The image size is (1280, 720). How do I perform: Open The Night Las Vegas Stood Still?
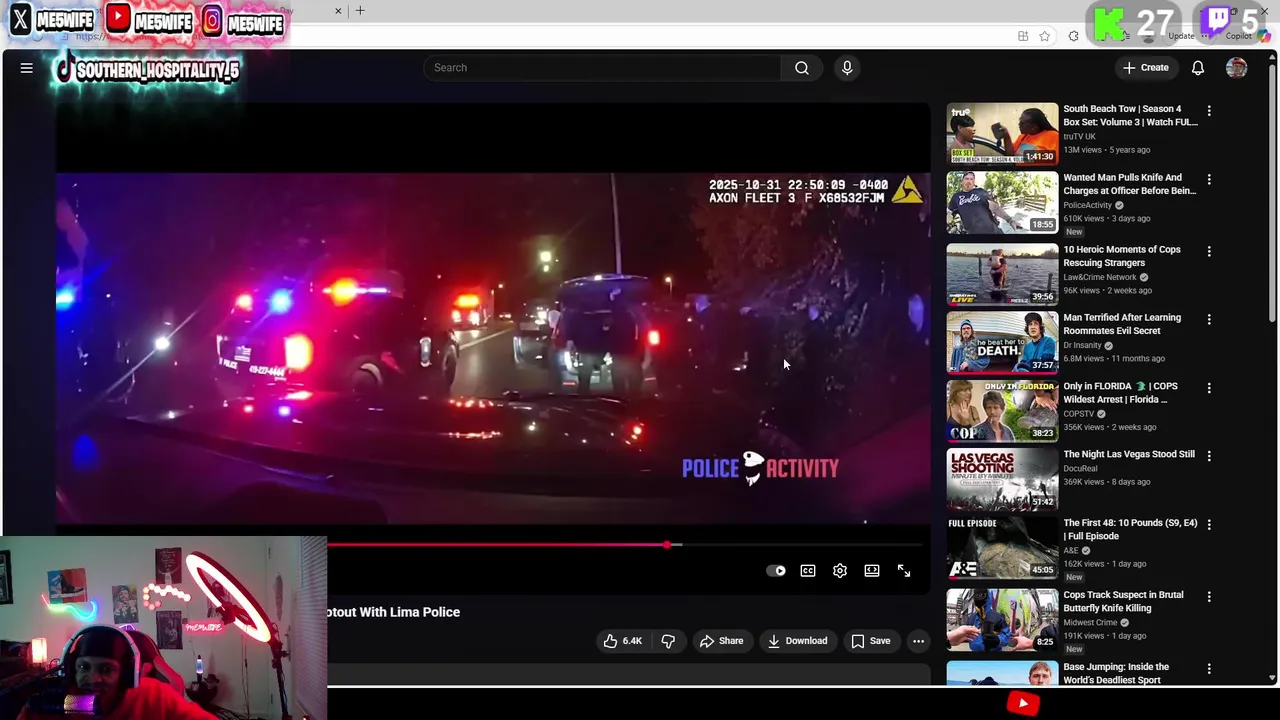tap(1129, 454)
